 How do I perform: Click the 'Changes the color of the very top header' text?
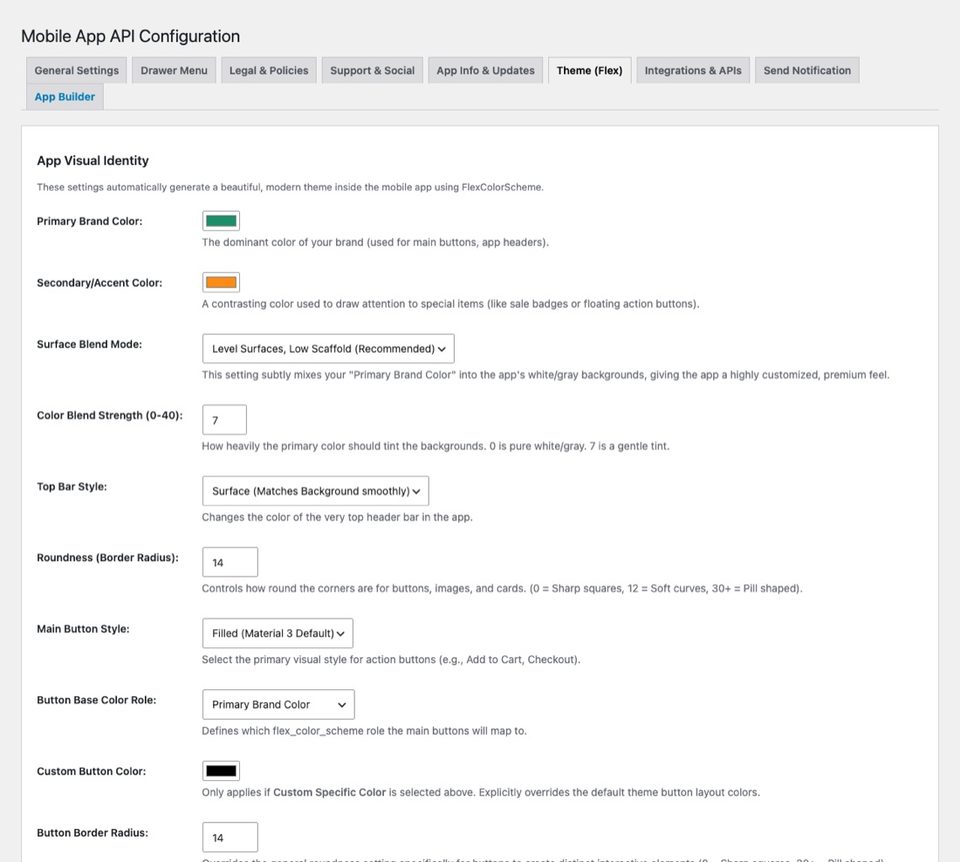(x=337, y=517)
